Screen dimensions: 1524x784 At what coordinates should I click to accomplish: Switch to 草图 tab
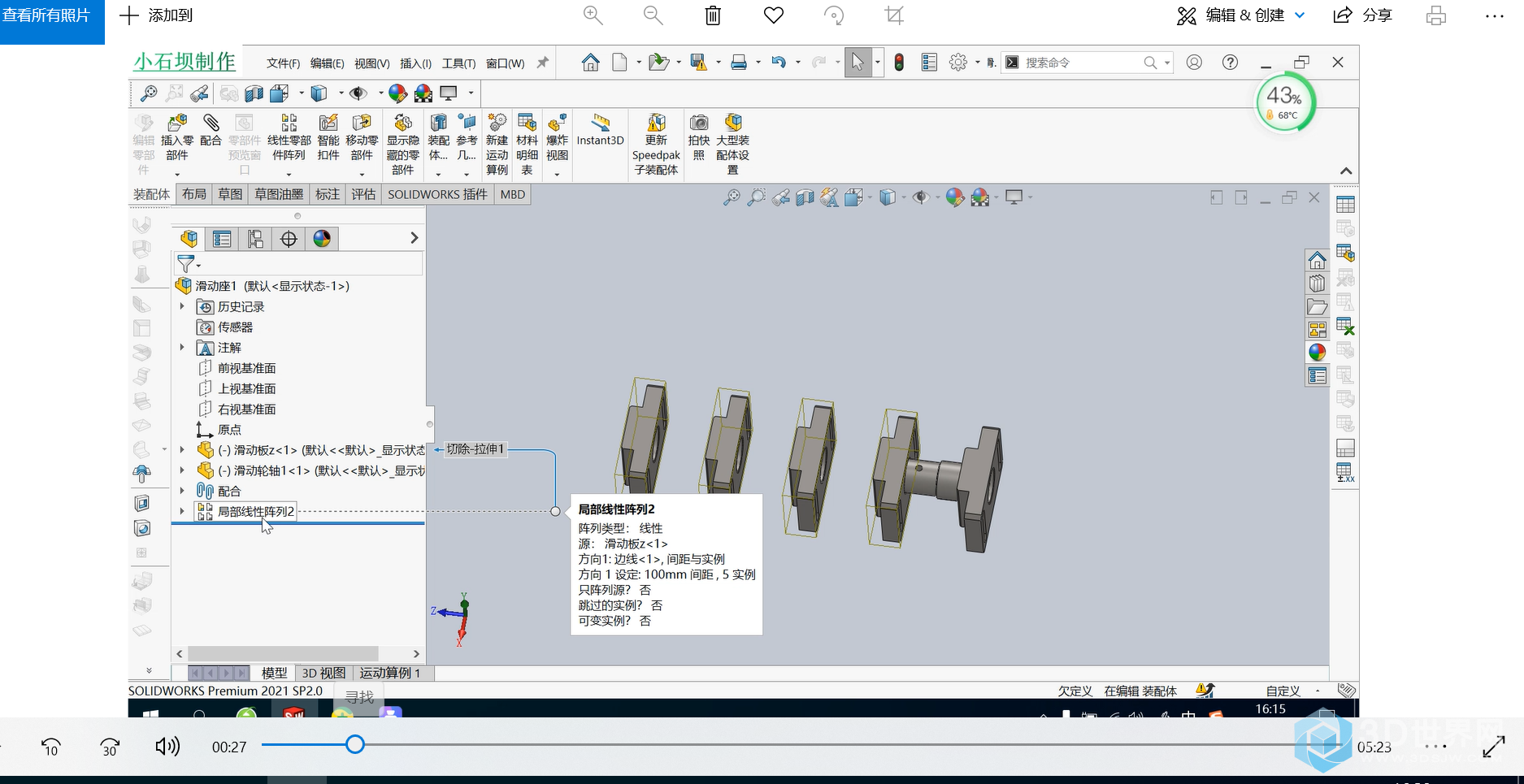(230, 194)
